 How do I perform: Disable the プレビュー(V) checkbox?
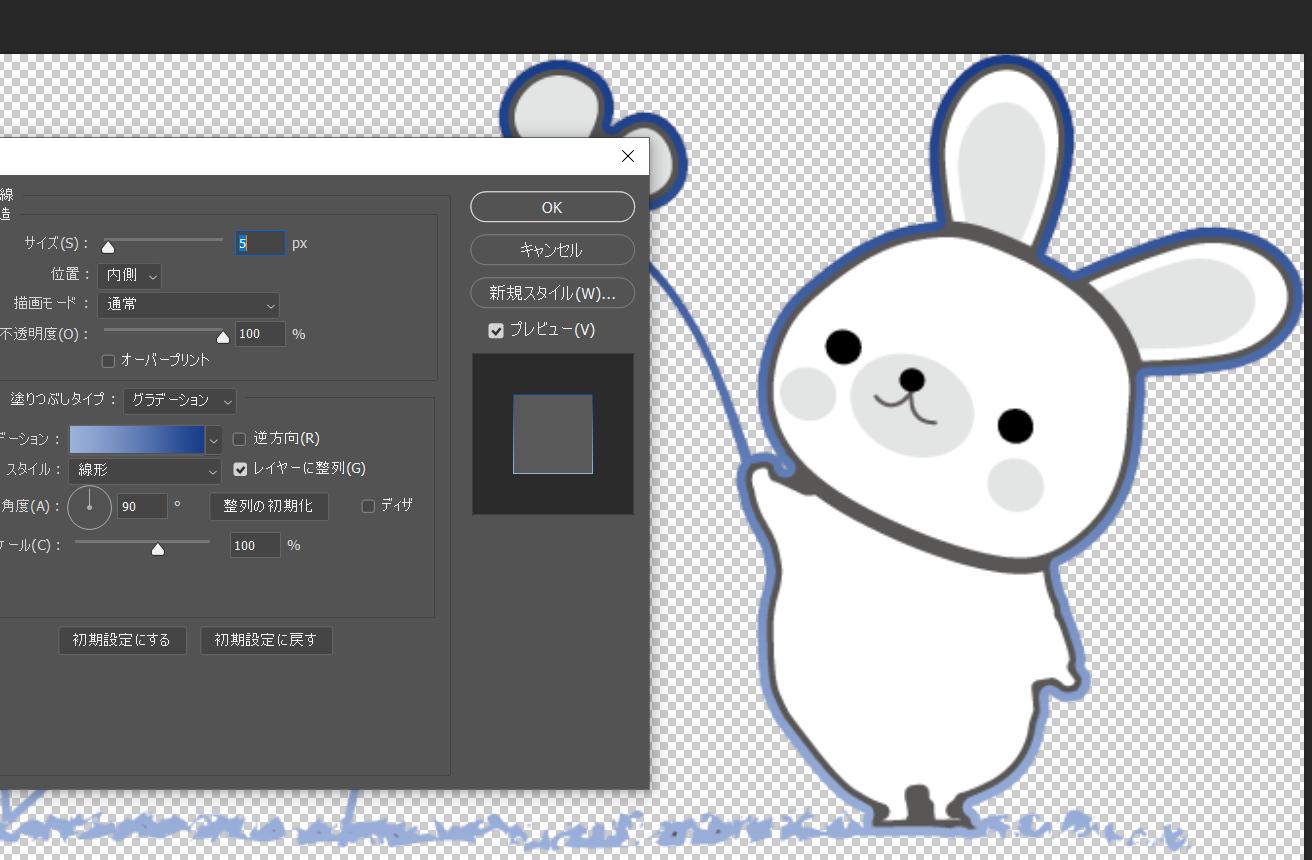[x=496, y=329]
